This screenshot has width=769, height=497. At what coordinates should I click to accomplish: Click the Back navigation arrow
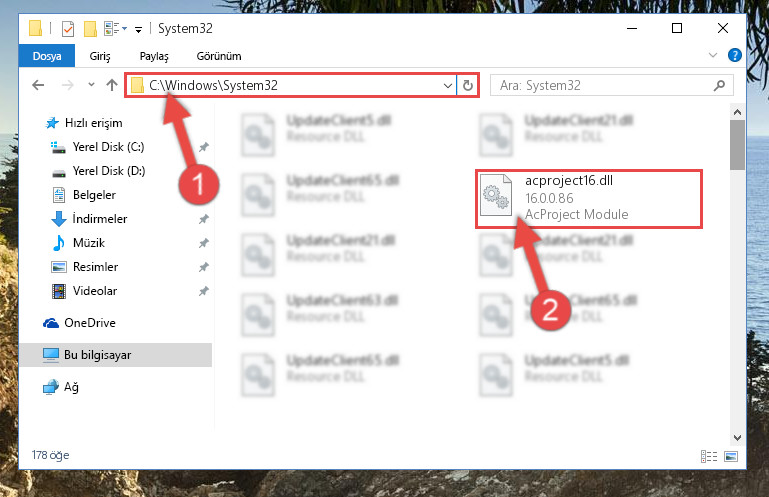(x=38, y=85)
